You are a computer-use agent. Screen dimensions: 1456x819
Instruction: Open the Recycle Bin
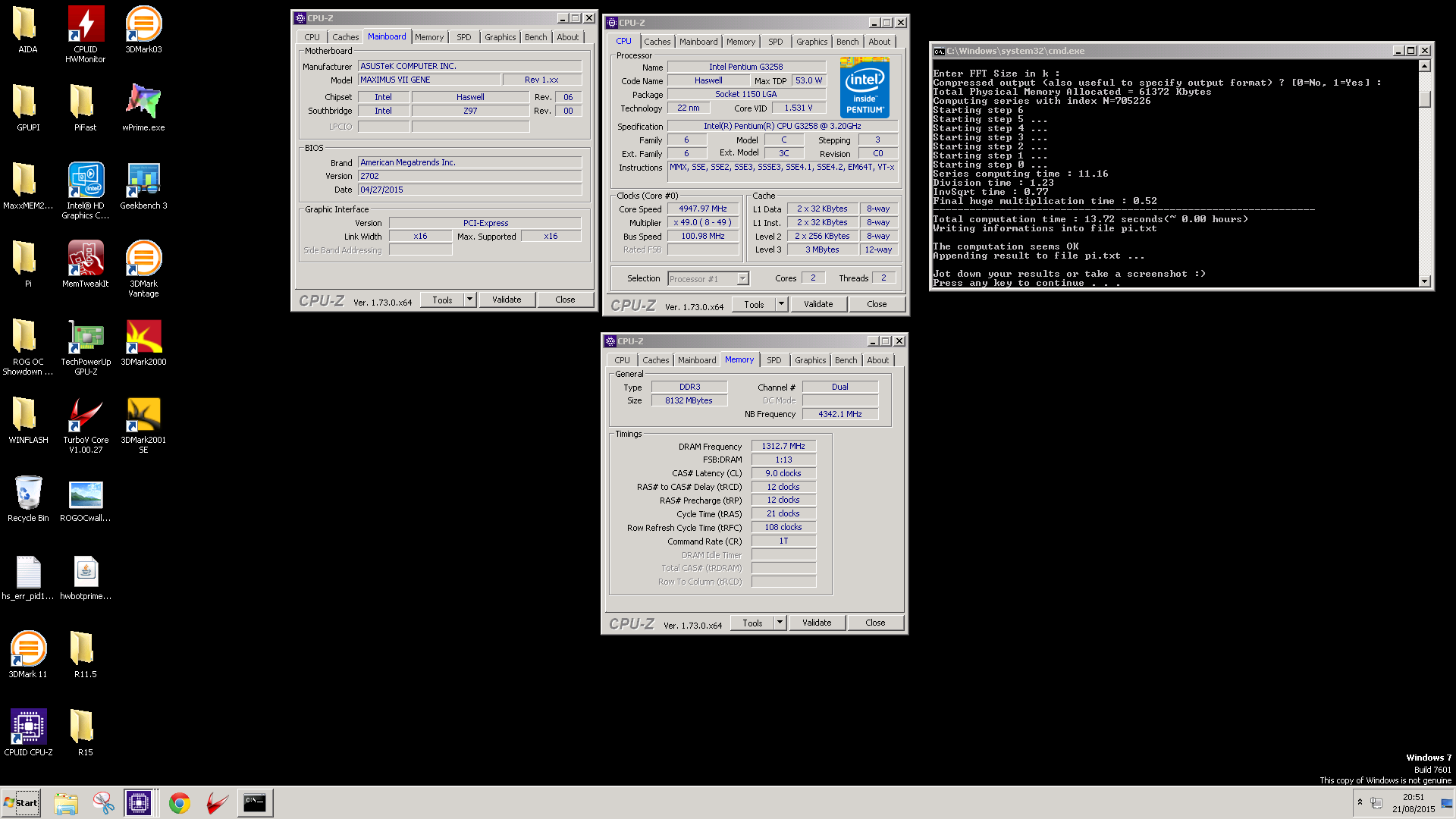[x=28, y=499]
